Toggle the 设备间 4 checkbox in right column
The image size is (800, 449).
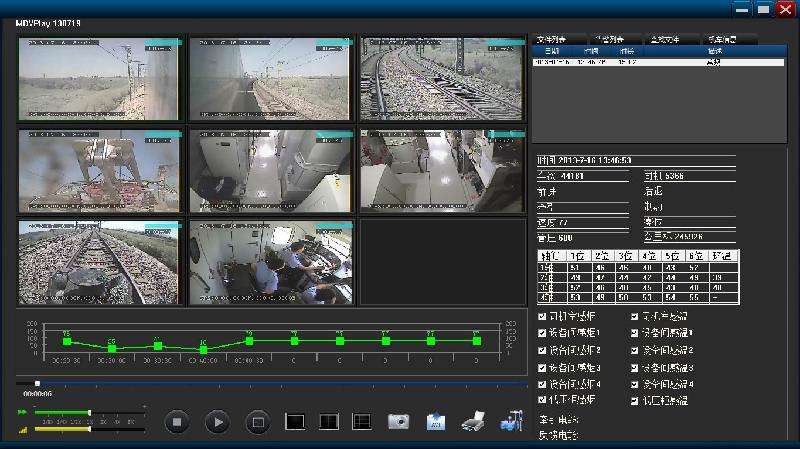[x=635, y=384]
